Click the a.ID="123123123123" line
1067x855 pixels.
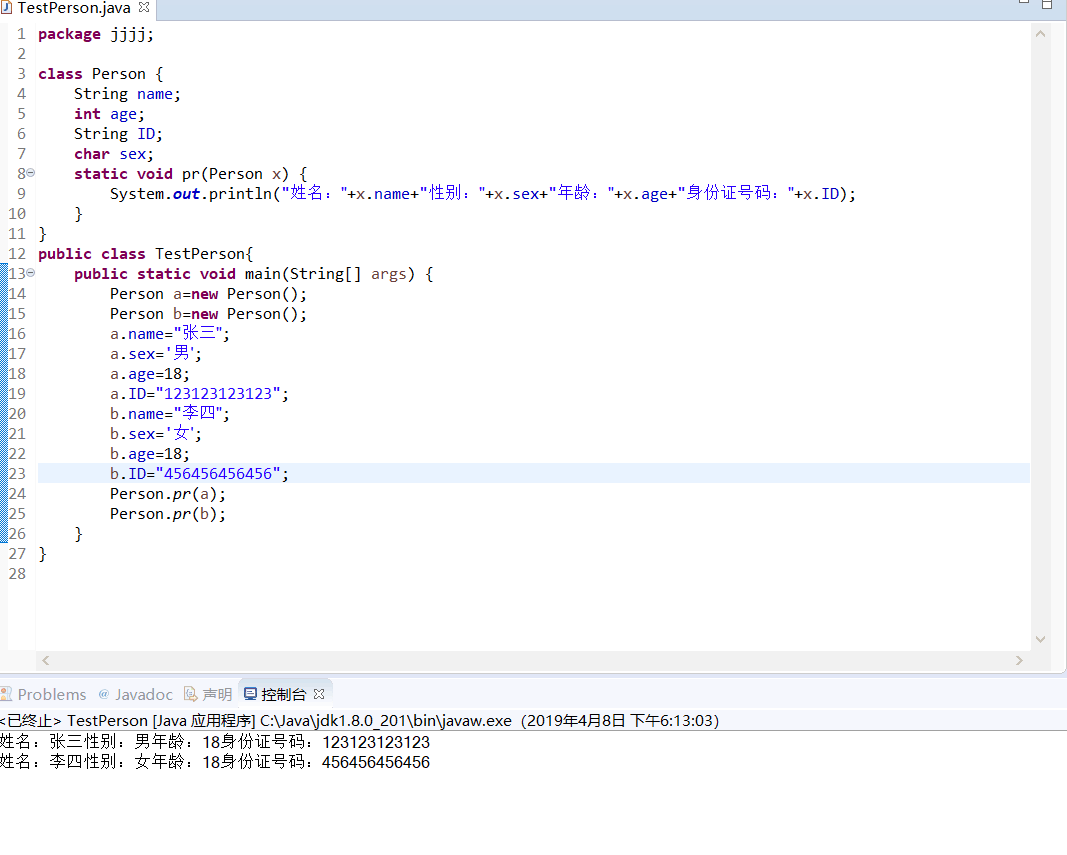(199, 394)
